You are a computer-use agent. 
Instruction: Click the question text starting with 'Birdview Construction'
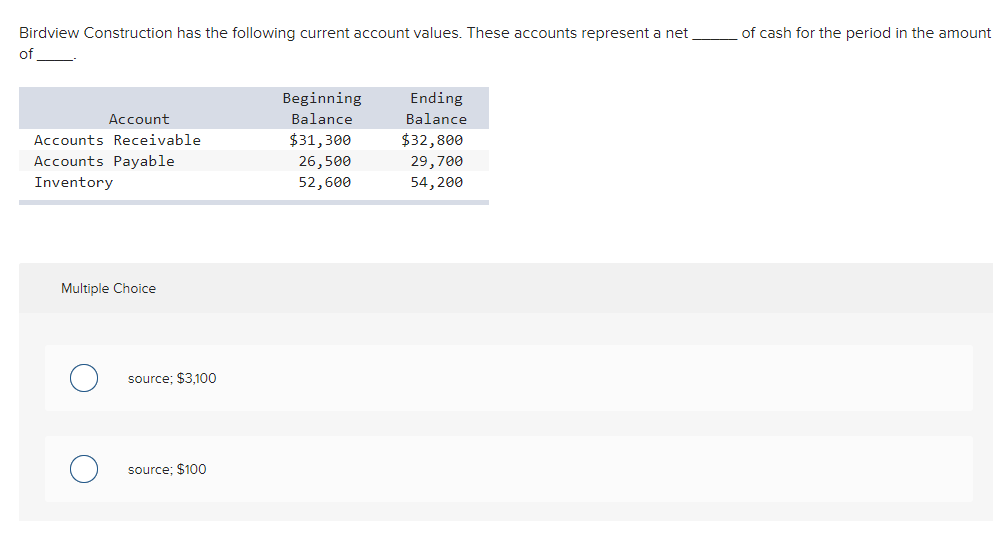pos(505,43)
